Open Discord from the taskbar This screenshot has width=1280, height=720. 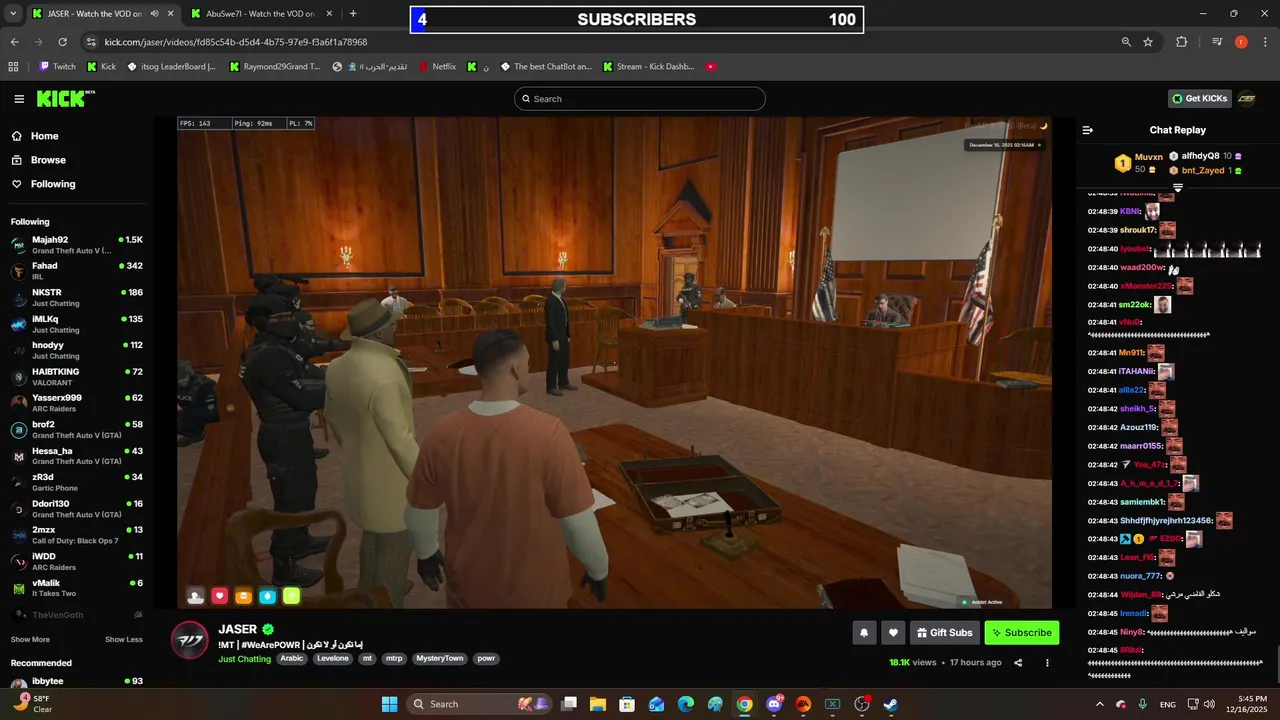[774, 704]
